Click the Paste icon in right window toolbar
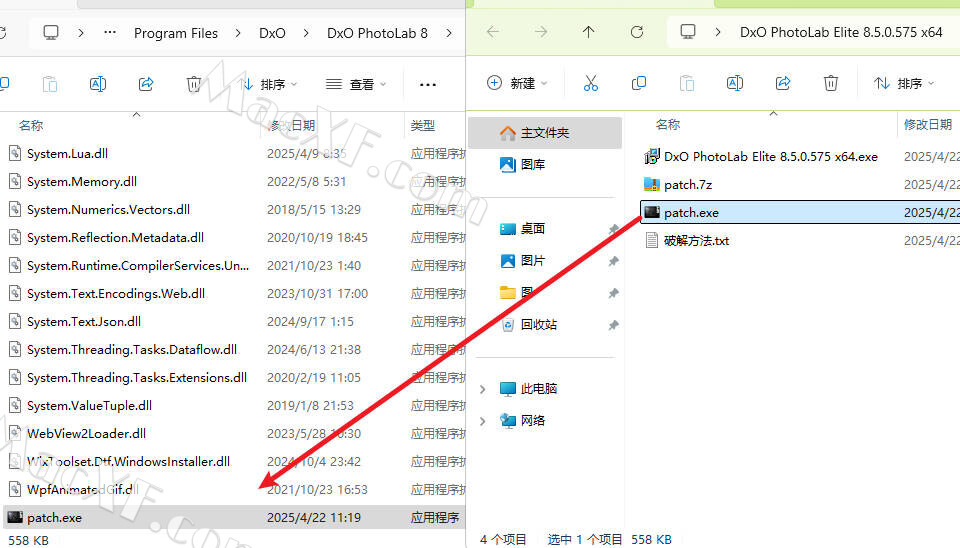This screenshot has height=548, width=960. click(x=687, y=83)
